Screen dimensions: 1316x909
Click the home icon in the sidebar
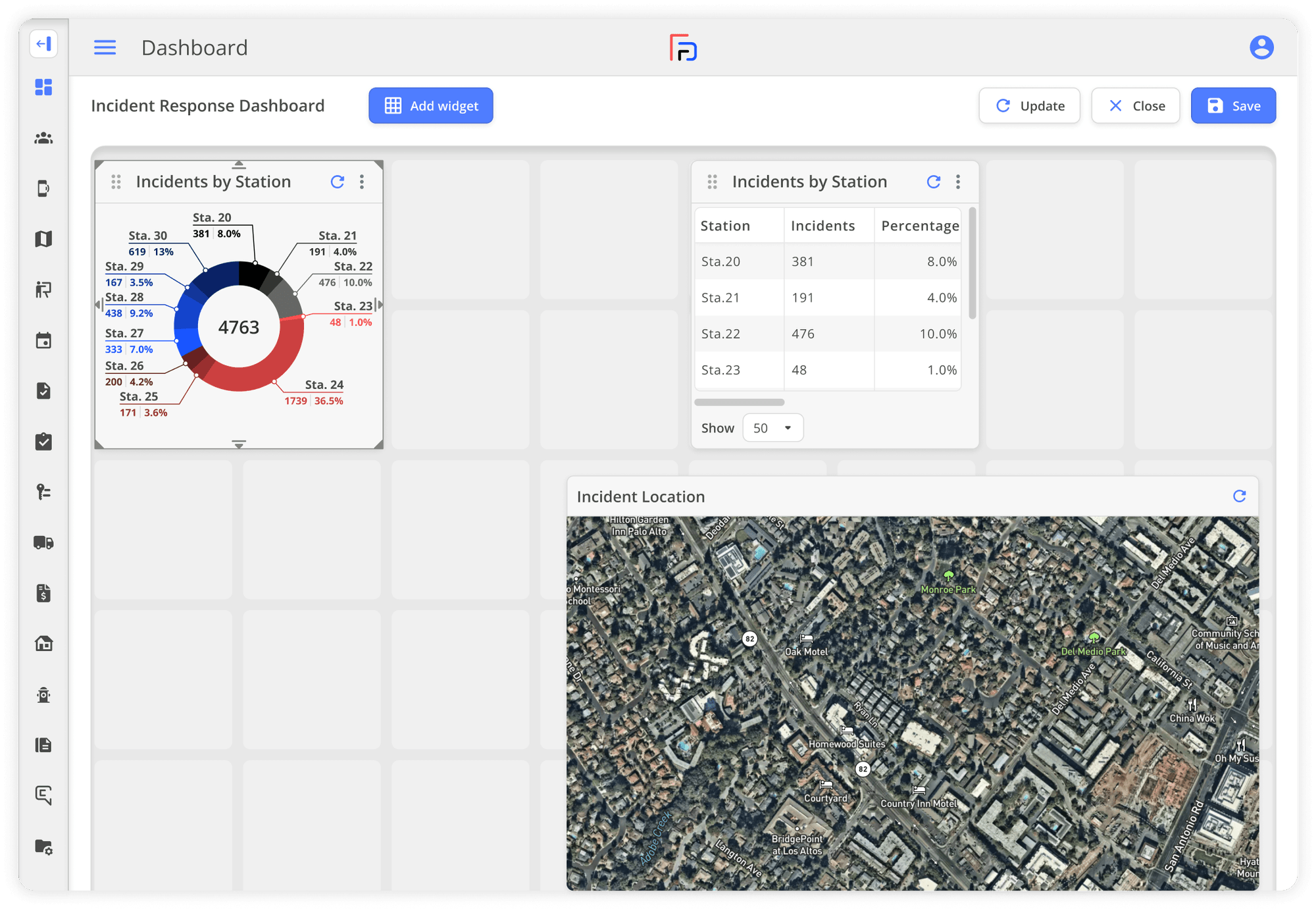pos(43,644)
